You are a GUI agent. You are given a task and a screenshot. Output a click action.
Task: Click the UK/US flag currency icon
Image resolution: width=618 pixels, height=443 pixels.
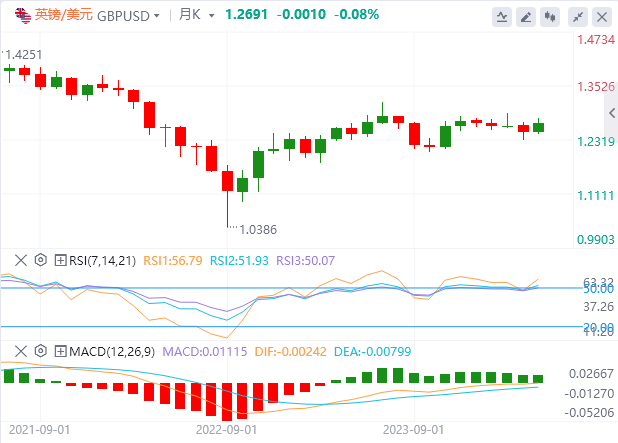coord(23,15)
